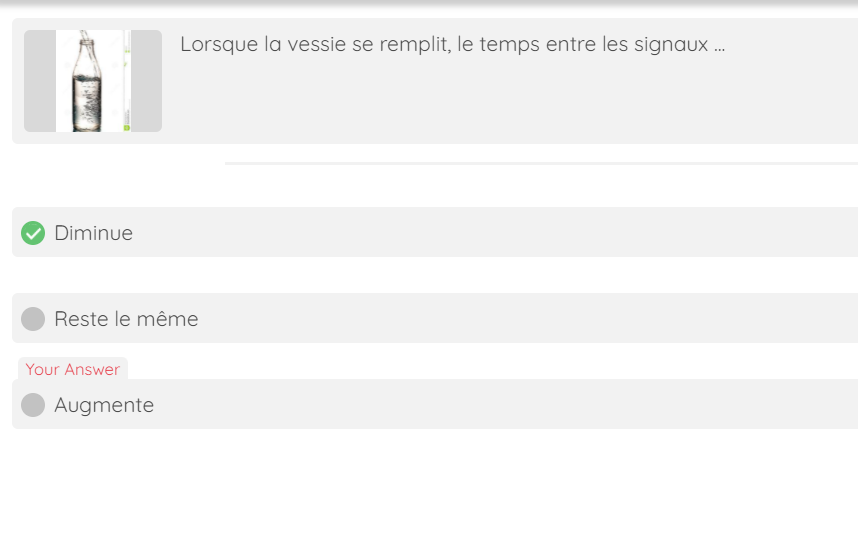Screen dimensions: 858x549
Task: Click the grey left margin of bottle thumbnail
Action: (x=39, y=81)
